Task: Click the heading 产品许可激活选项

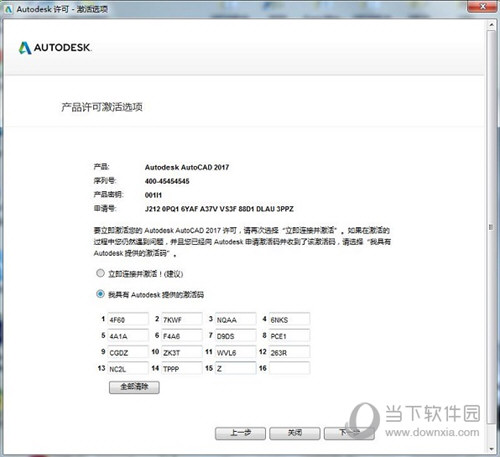Action: 102,107
